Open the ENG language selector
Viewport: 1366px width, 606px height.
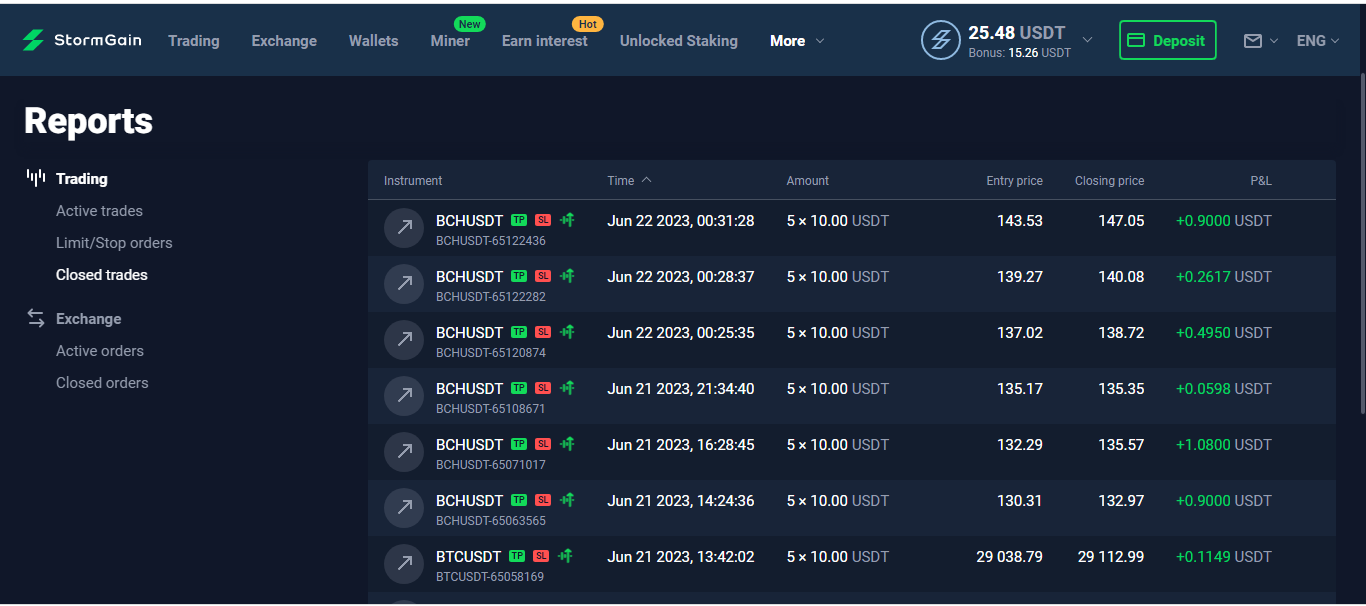click(x=1318, y=41)
